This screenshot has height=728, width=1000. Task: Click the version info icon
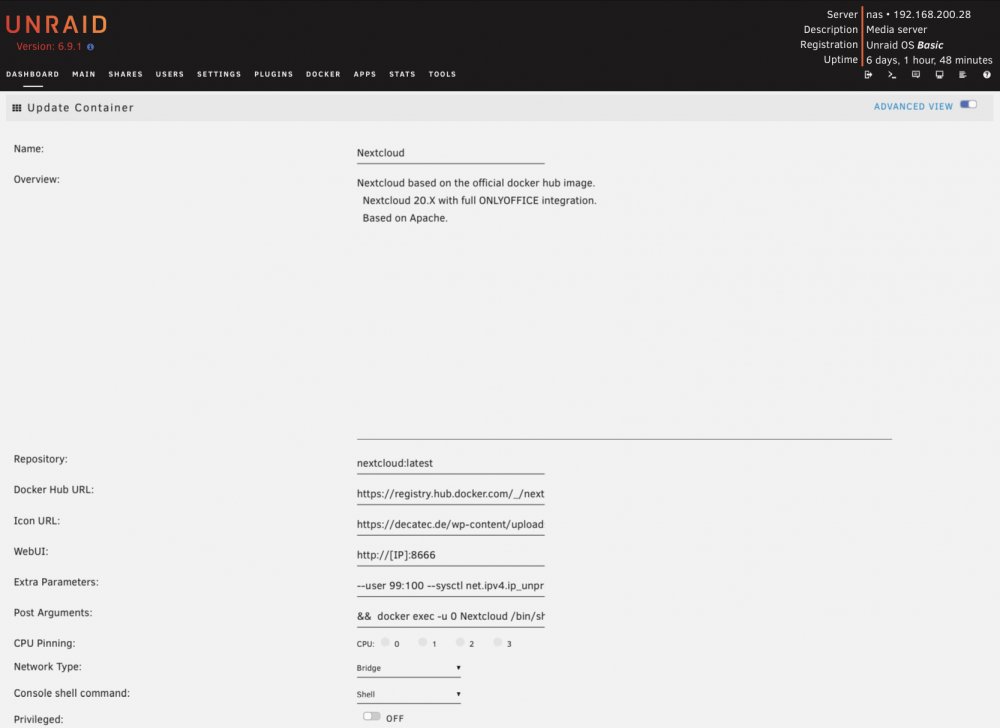(x=91, y=47)
